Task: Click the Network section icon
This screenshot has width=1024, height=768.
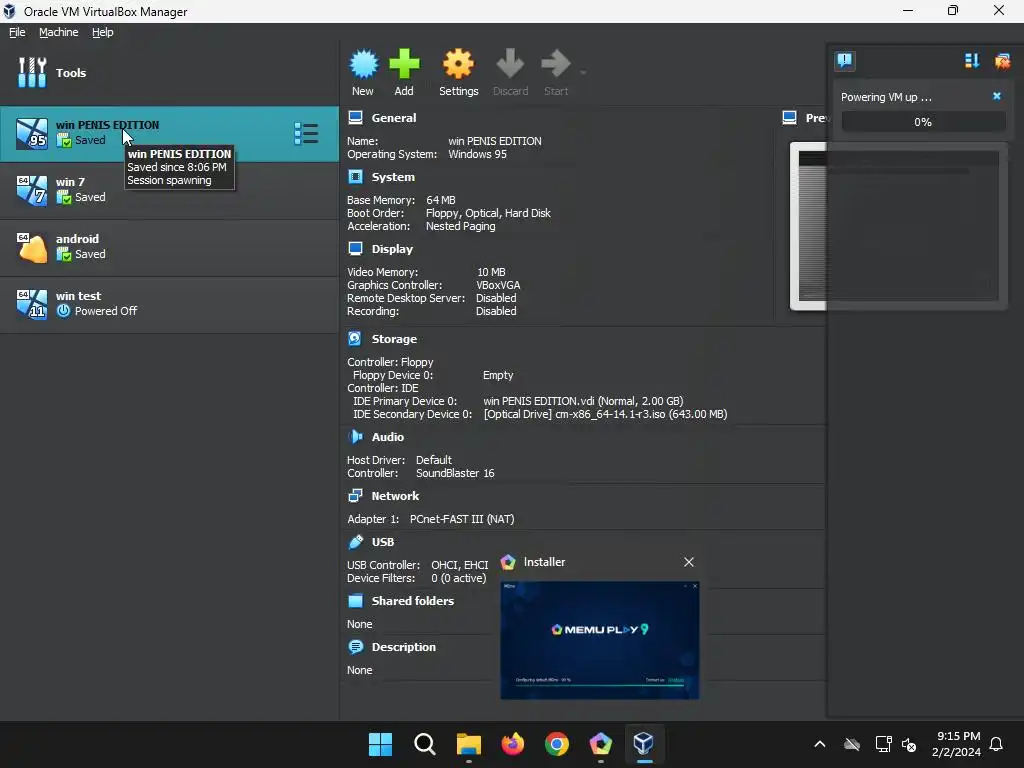Action: point(355,496)
